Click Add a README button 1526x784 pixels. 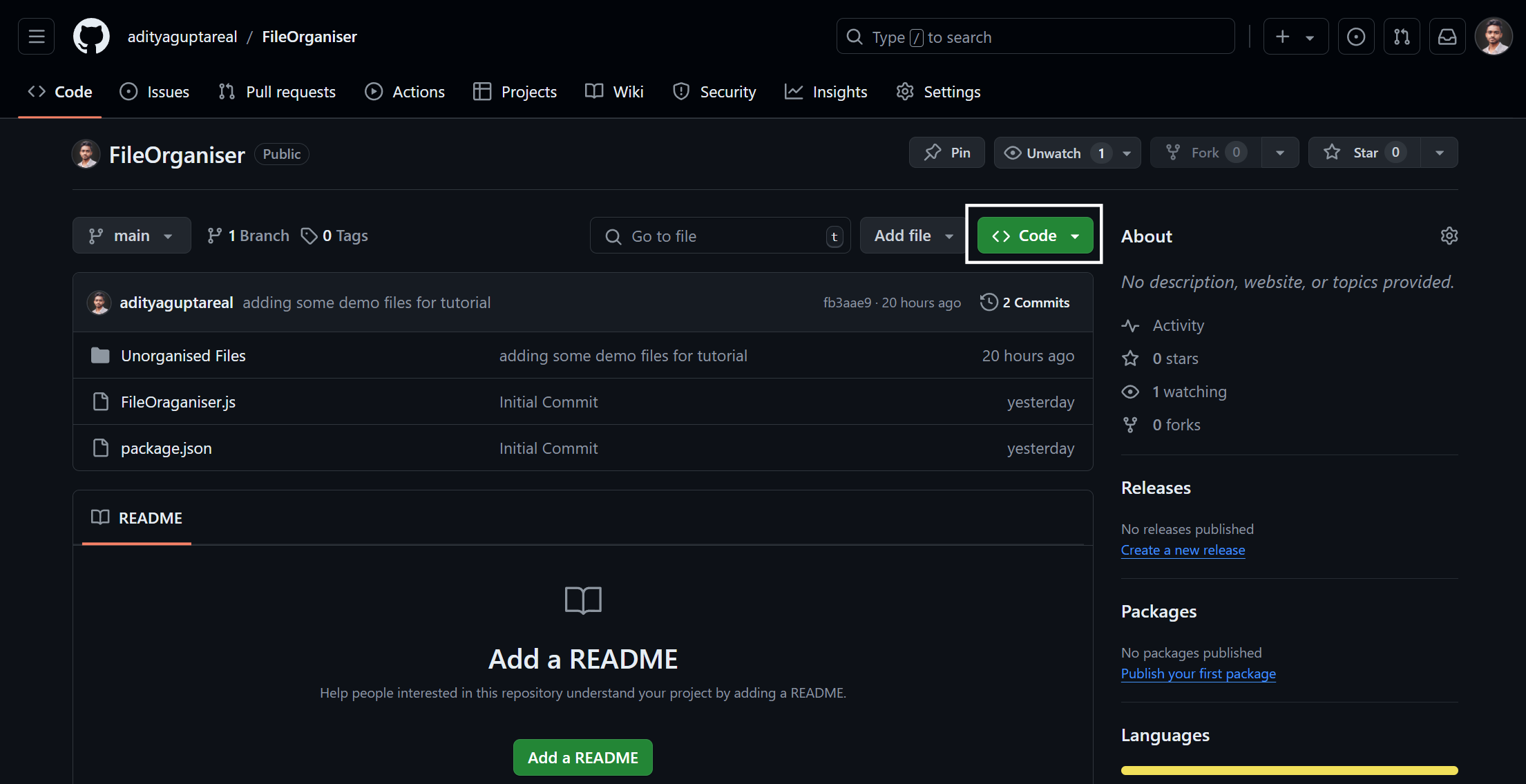583,757
